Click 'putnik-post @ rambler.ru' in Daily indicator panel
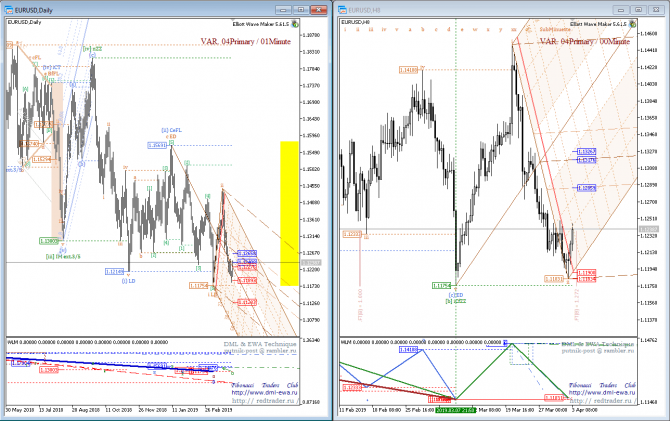 [x=260, y=350]
